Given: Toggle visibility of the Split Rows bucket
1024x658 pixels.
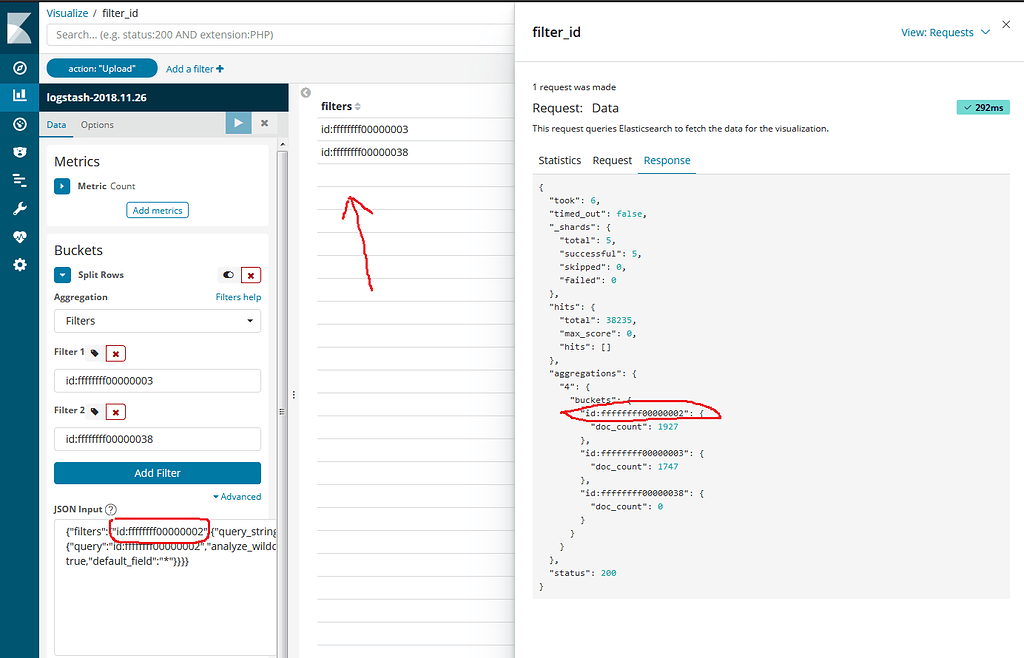Looking at the screenshot, I should tap(228, 274).
